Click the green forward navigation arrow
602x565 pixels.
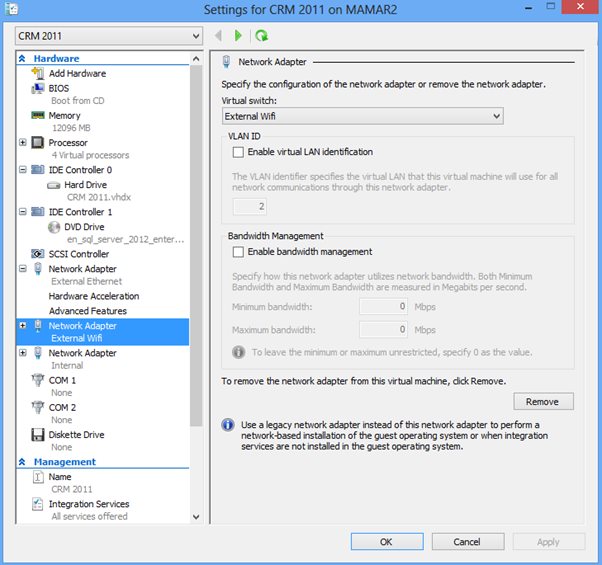[238, 36]
